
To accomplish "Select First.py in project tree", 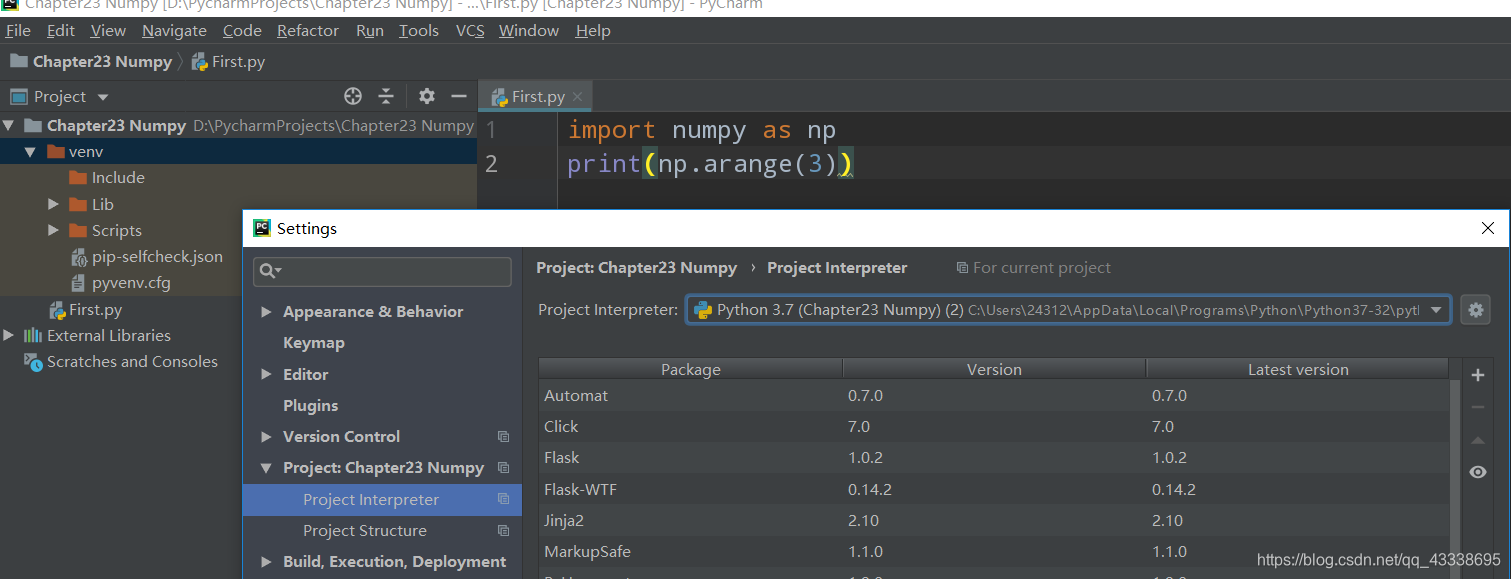I will tap(85, 309).
